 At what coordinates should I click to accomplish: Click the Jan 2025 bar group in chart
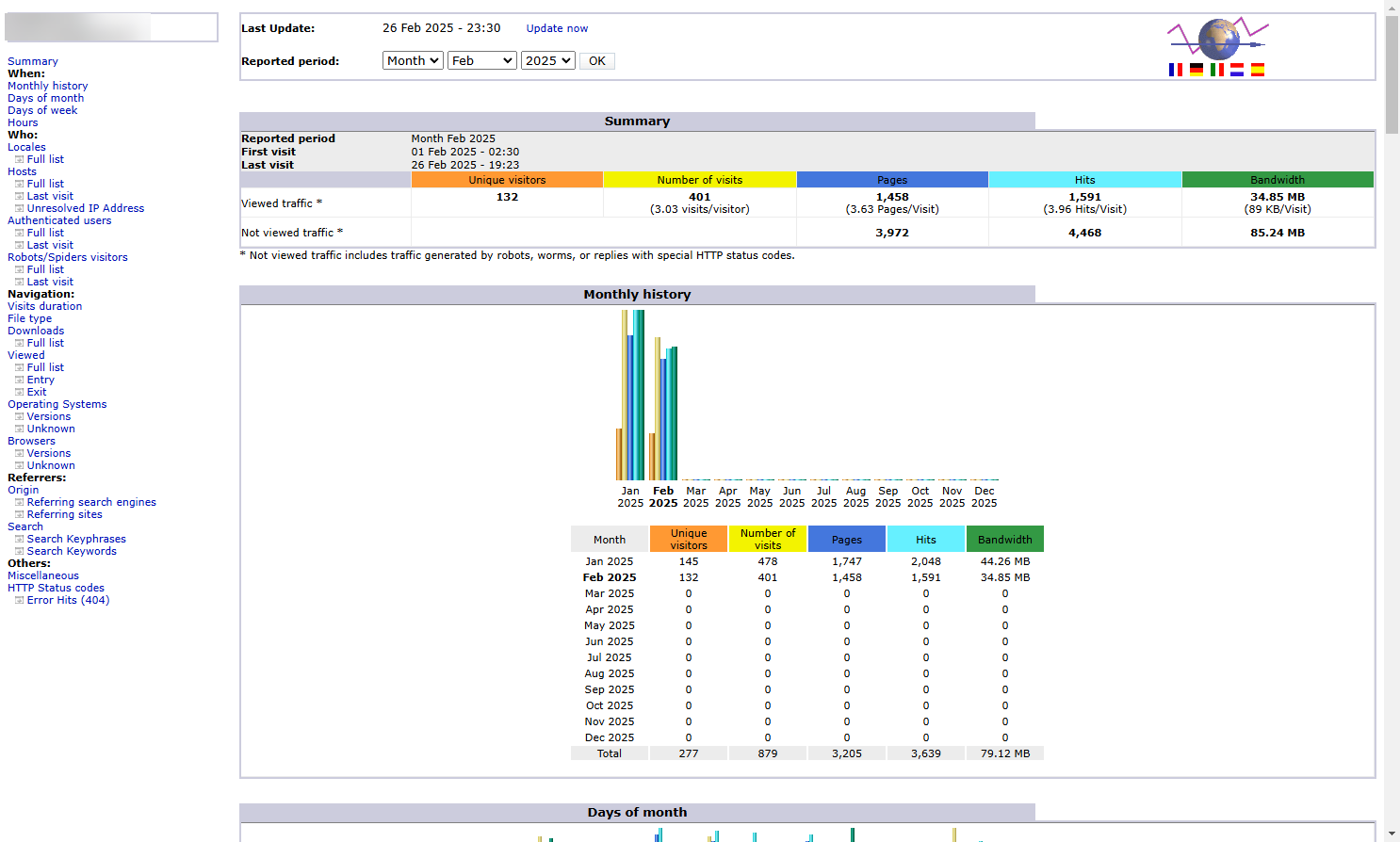click(630, 395)
